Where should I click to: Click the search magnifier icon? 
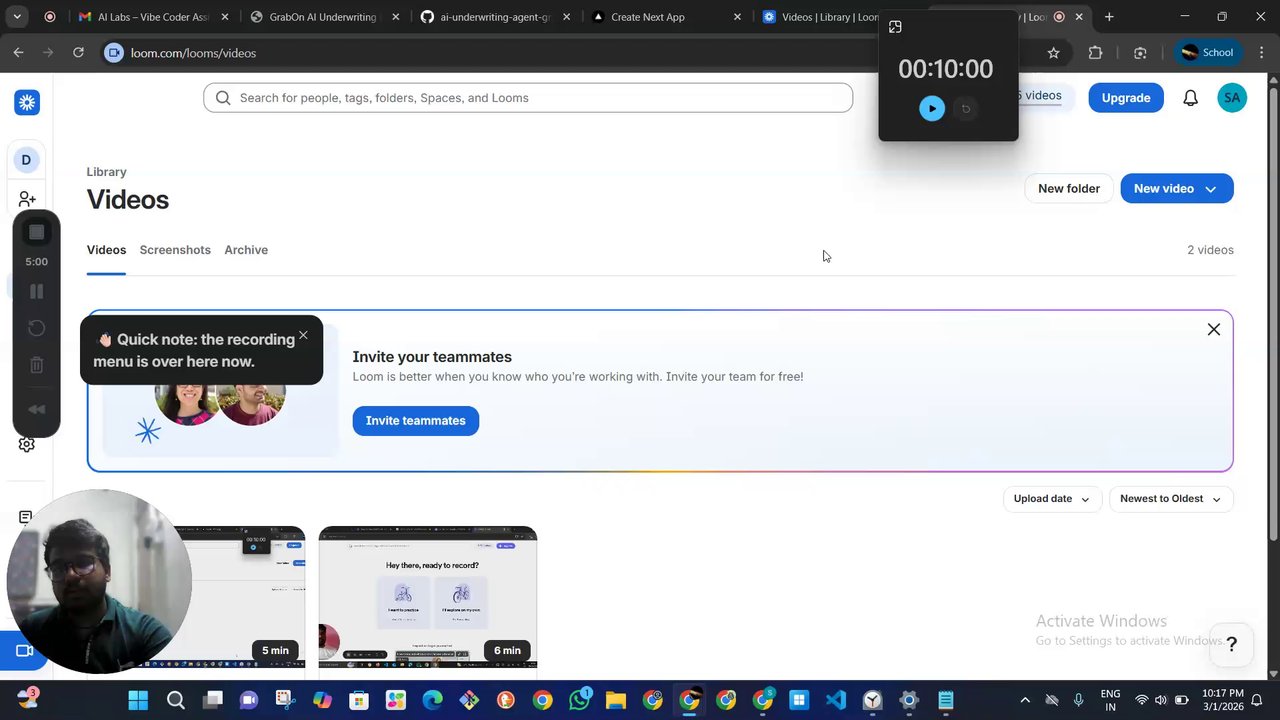pos(223,98)
